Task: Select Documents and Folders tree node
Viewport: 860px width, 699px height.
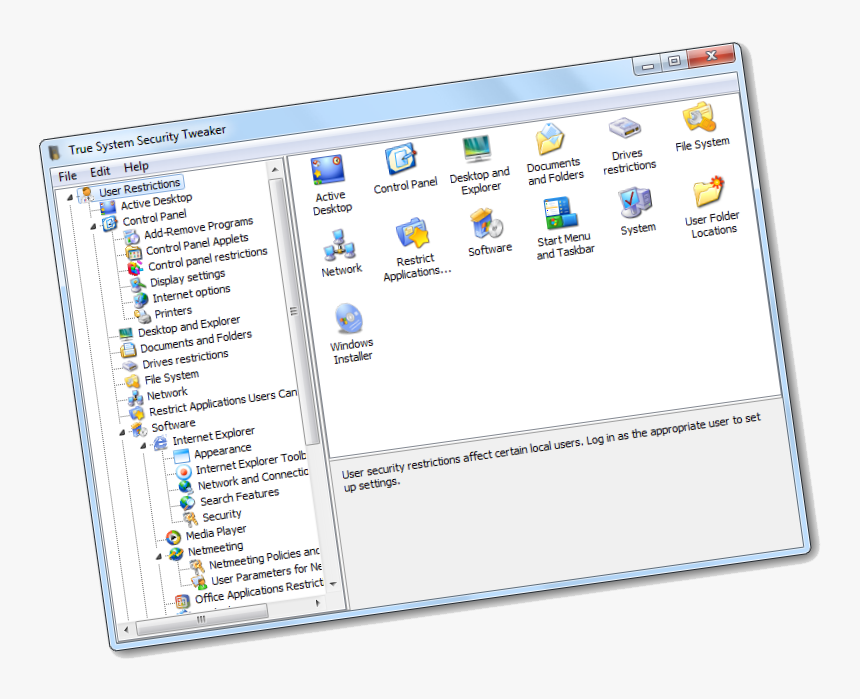Action: point(195,341)
